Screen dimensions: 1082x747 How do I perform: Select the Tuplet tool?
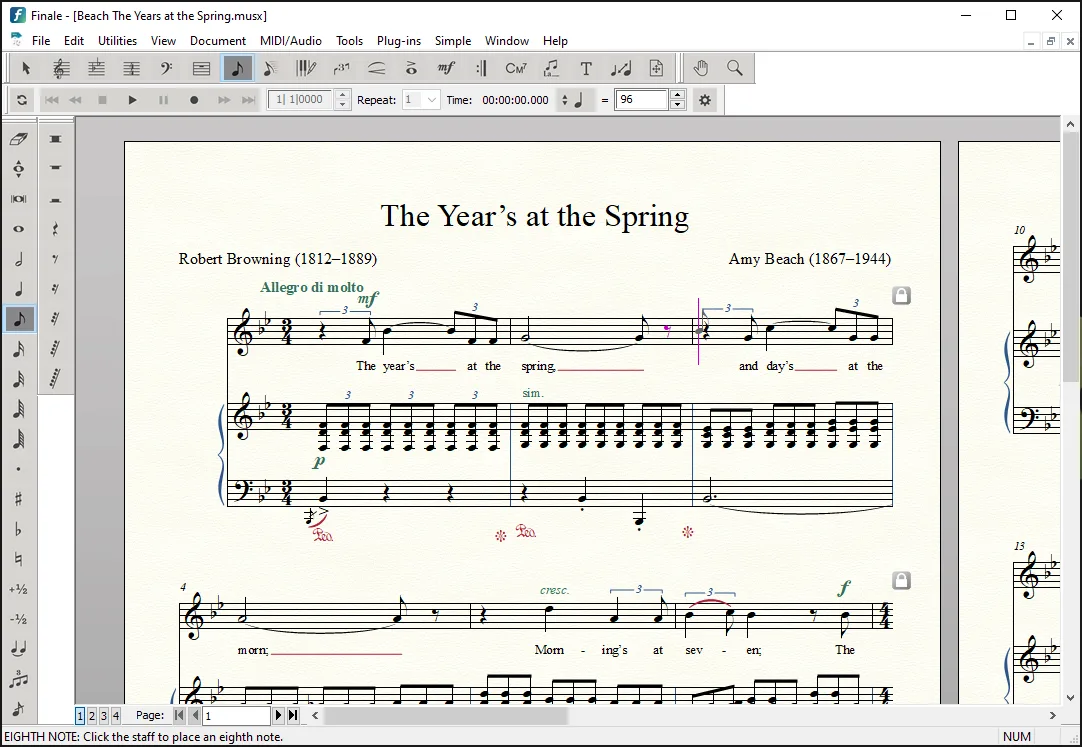click(341, 68)
